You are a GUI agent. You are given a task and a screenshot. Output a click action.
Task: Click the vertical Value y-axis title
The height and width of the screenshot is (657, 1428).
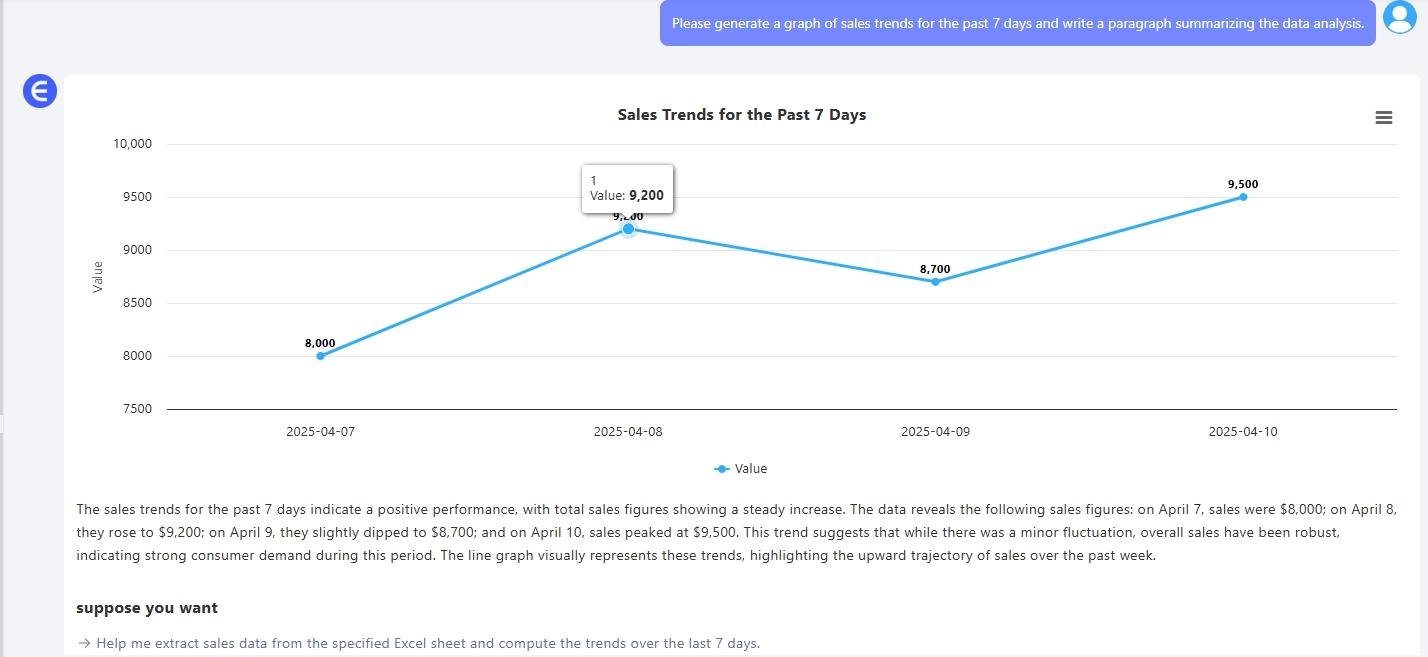click(98, 276)
